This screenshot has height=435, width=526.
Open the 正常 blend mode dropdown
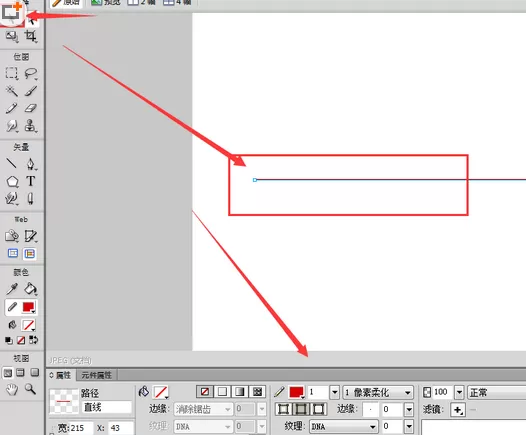coord(497,392)
